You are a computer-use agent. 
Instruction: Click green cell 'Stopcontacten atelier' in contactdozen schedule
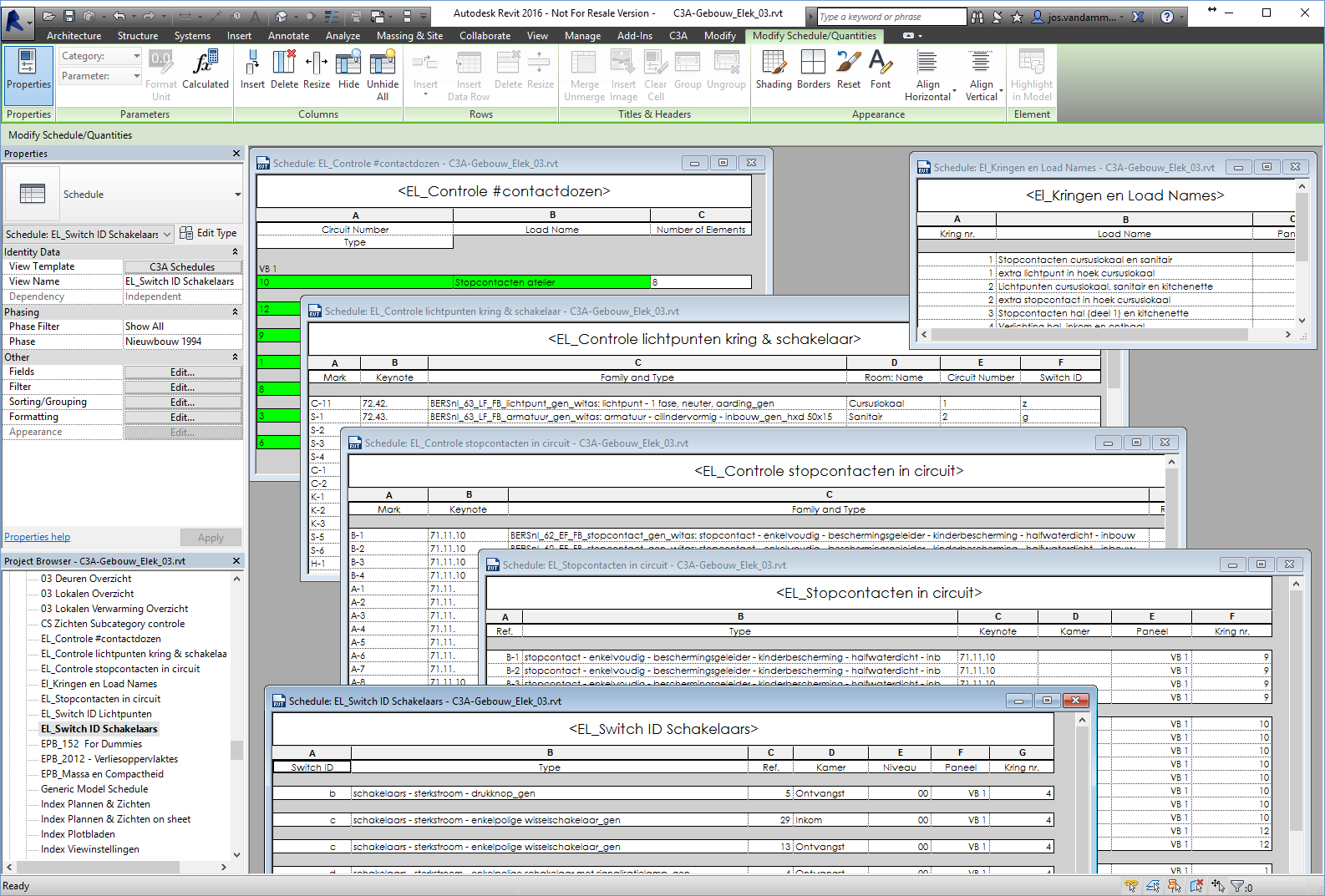(x=551, y=282)
